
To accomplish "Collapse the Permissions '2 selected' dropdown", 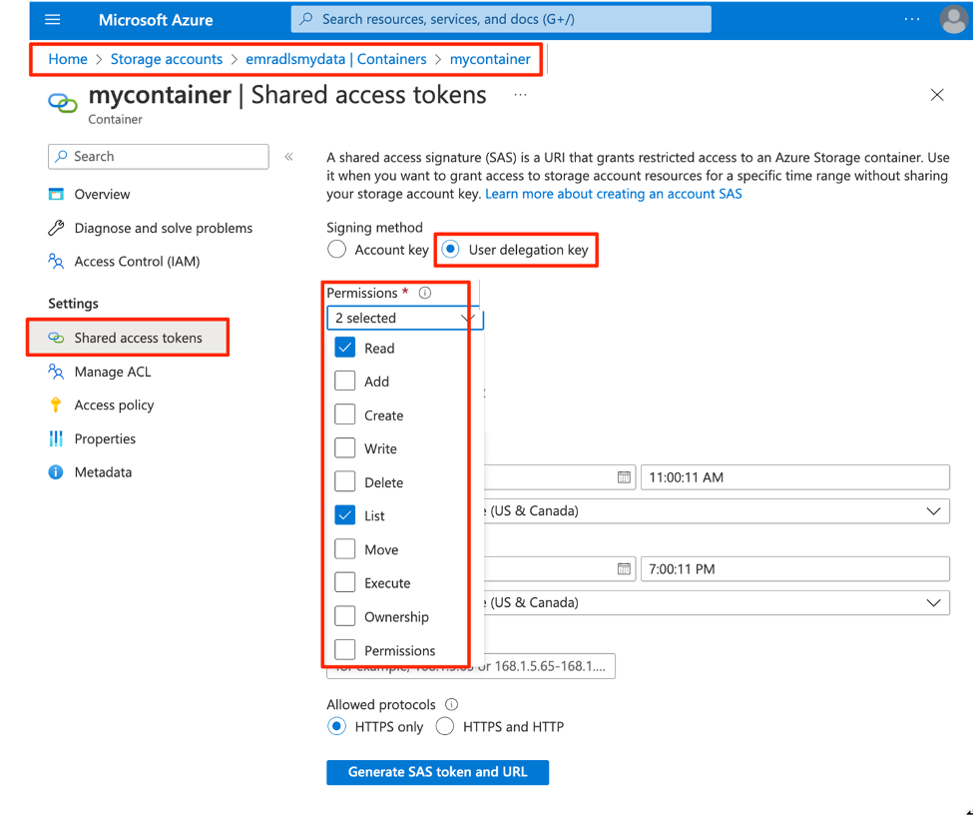I will pyautogui.click(x=405, y=318).
